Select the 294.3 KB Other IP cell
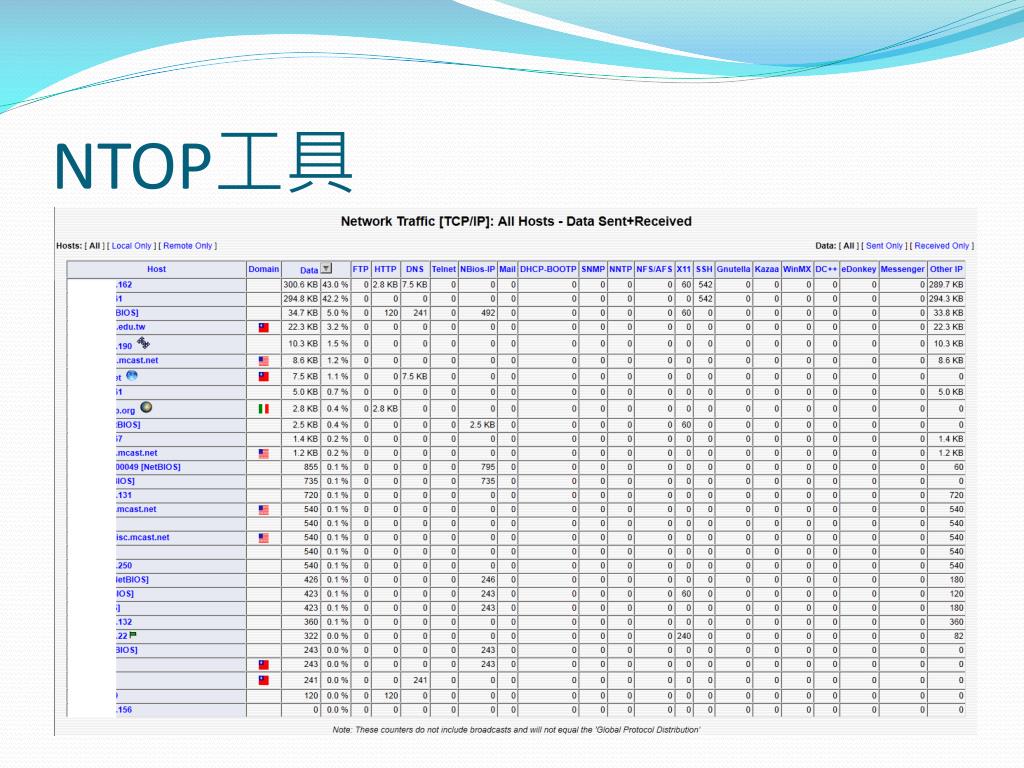The height and width of the screenshot is (768, 1024). click(x=946, y=299)
